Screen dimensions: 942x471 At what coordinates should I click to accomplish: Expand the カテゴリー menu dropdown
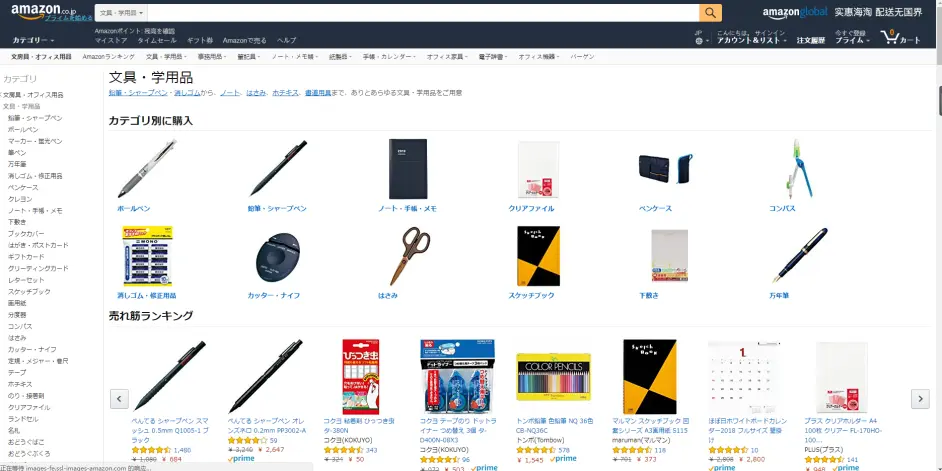tap(33, 40)
